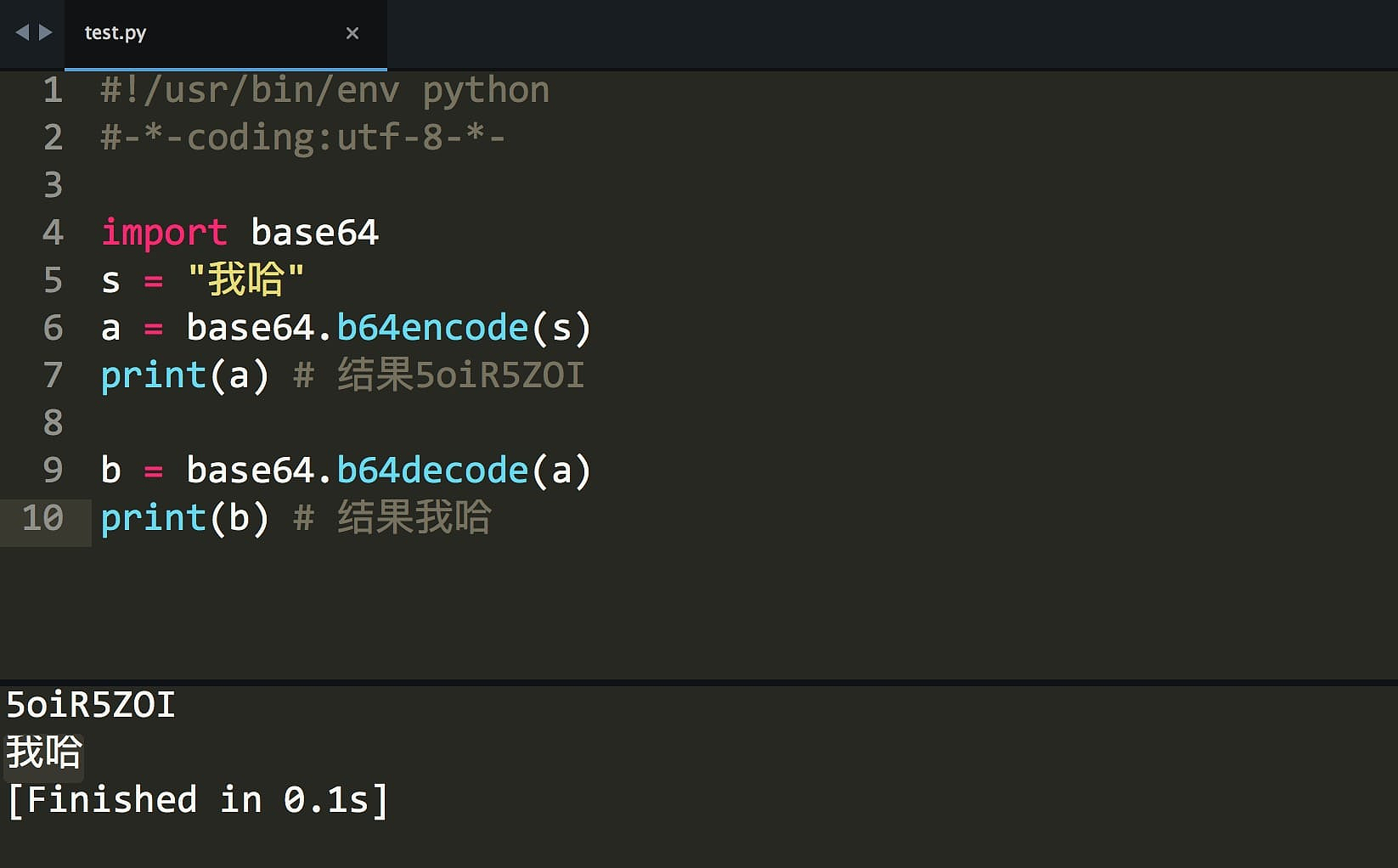The height and width of the screenshot is (868, 1398).
Task: Click empty line 8 in editor gutter
Action: 53,423
